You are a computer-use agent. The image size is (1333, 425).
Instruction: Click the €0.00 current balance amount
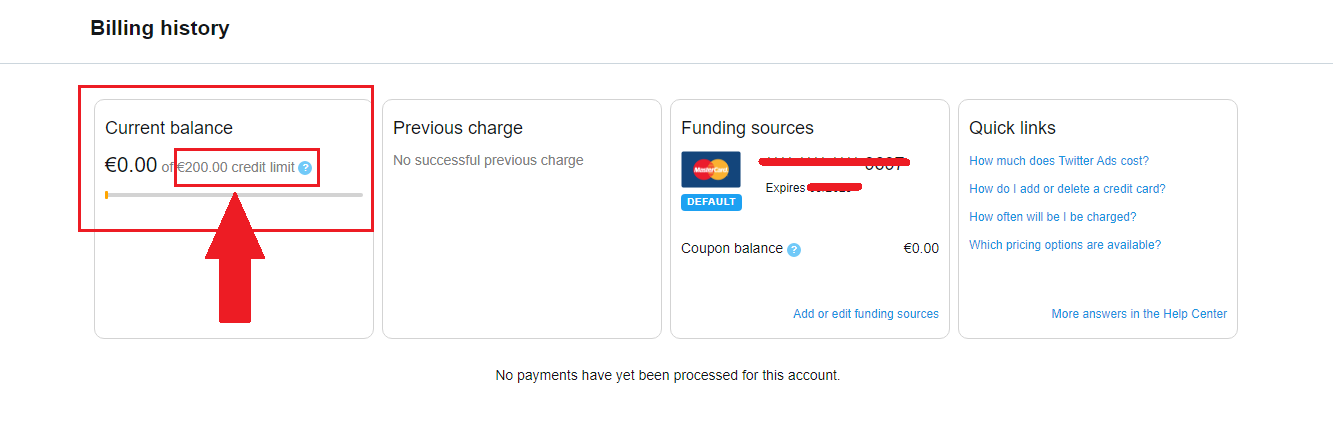pyautogui.click(x=131, y=165)
